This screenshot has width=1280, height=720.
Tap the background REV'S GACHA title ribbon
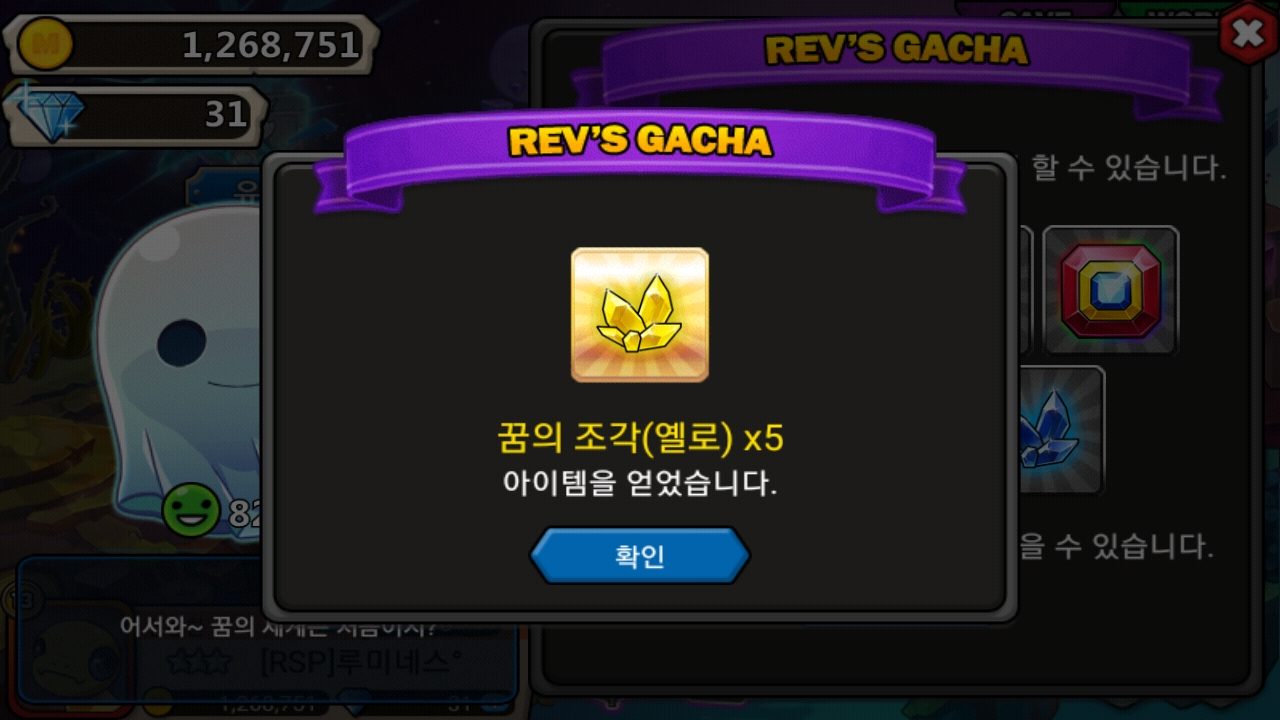(x=896, y=49)
